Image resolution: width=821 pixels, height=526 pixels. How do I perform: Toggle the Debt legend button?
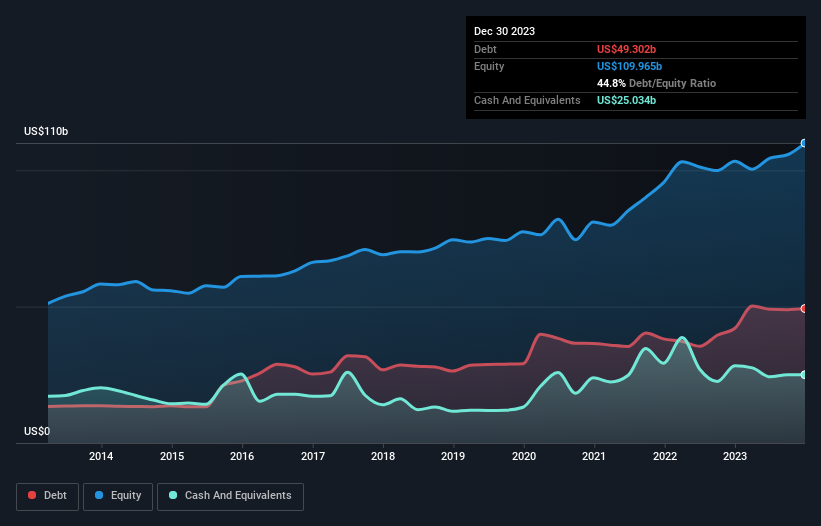coord(48,496)
